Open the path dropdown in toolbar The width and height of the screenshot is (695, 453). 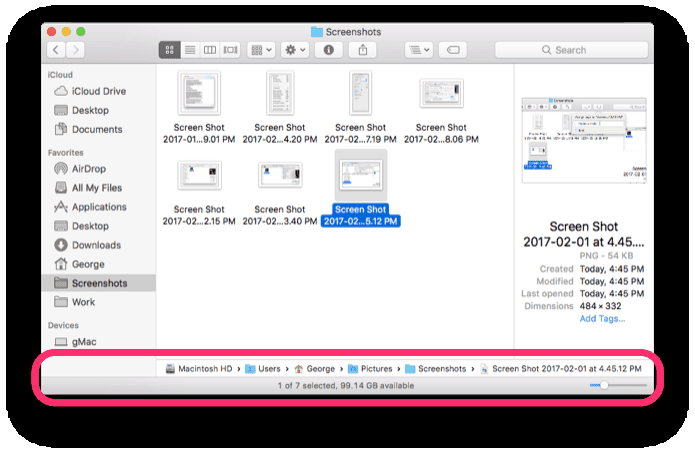tap(419, 50)
